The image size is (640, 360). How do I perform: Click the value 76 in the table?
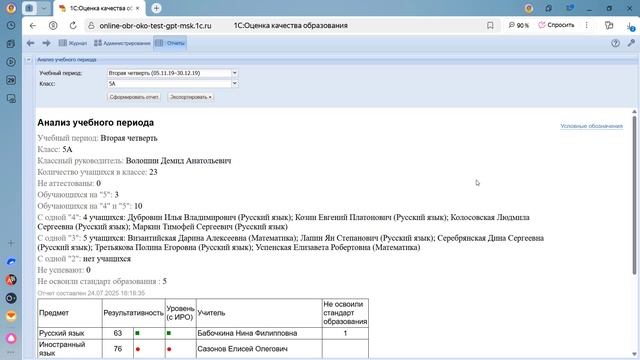[x=118, y=349]
